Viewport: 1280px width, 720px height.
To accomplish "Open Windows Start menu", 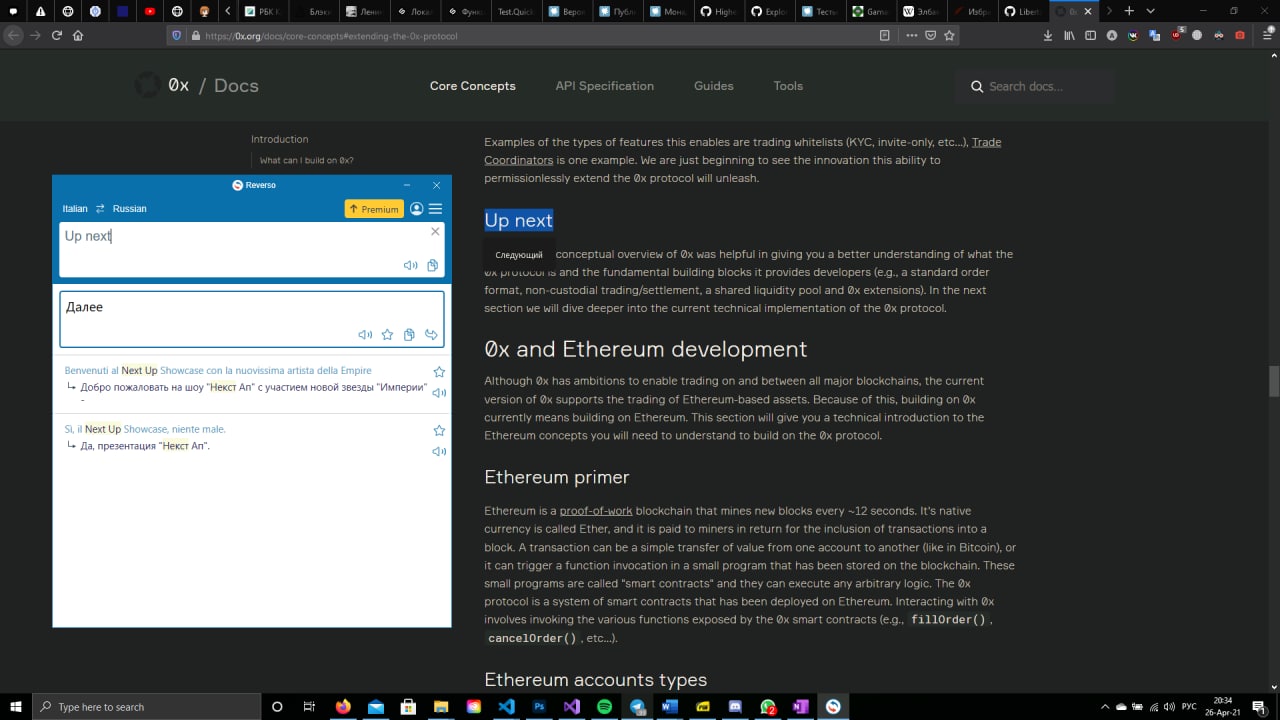I will click(x=16, y=706).
